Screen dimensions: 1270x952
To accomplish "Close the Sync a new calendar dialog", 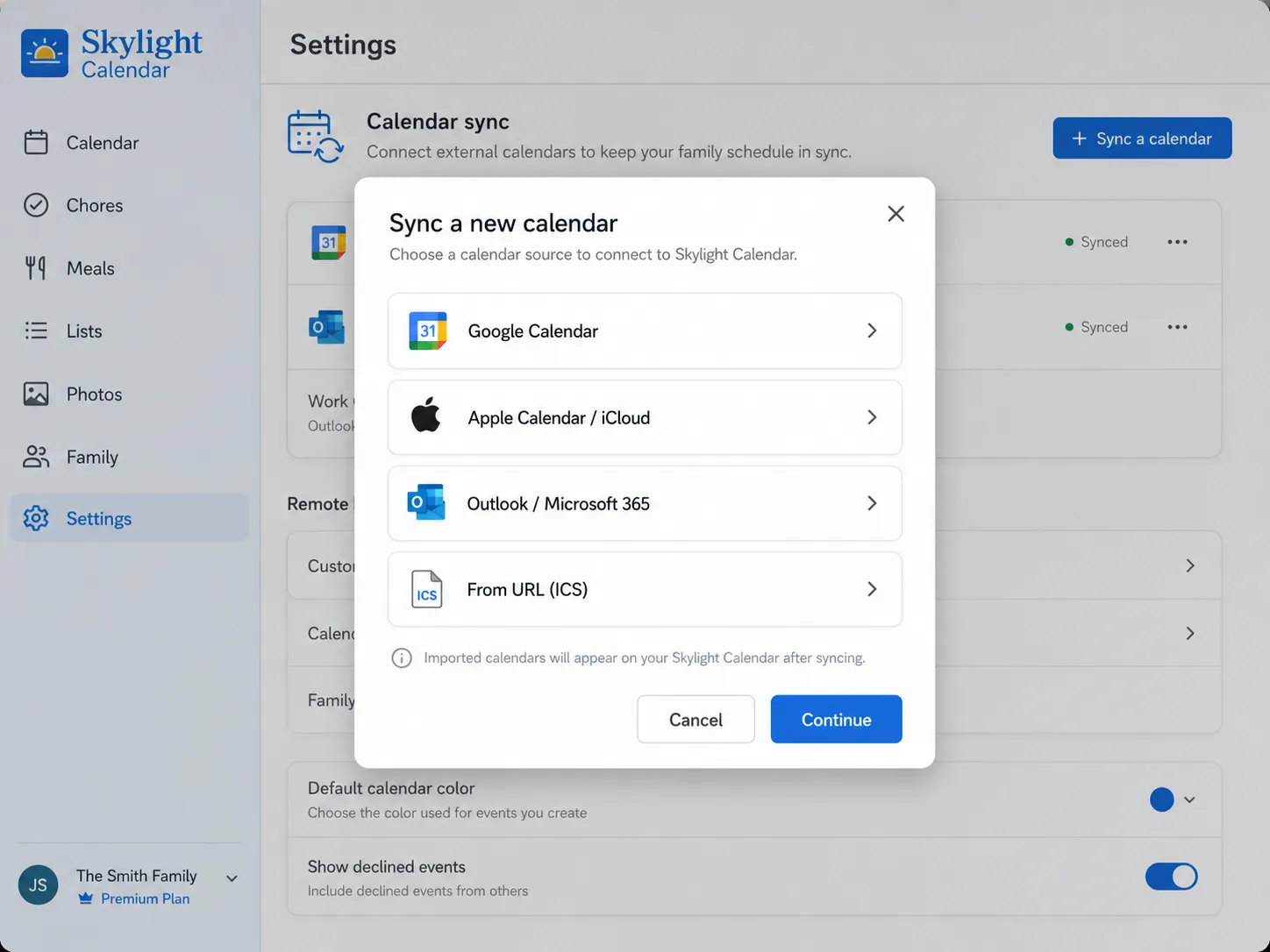I will (x=895, y=214).
